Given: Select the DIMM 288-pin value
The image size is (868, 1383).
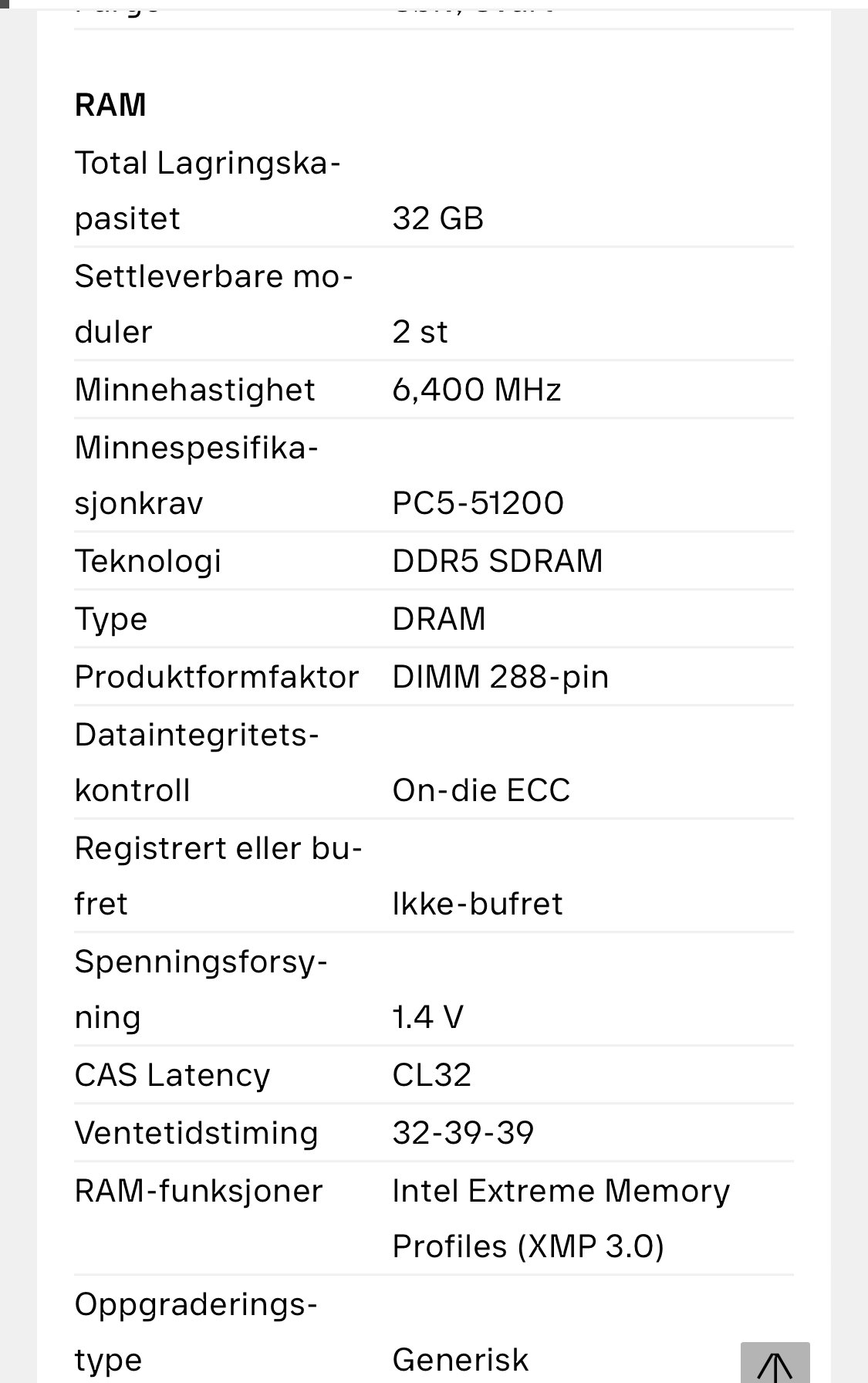Looking at the screenshot, I should 501,677.
